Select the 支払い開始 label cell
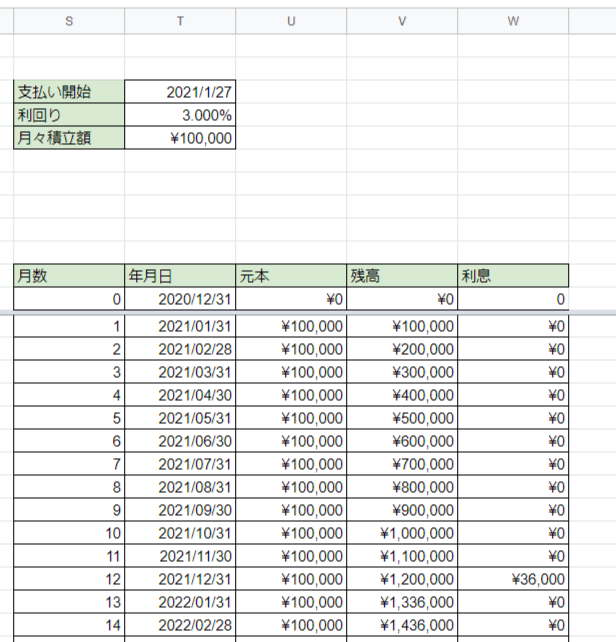This screenshot has width=616, height=642. coord(69,92)
